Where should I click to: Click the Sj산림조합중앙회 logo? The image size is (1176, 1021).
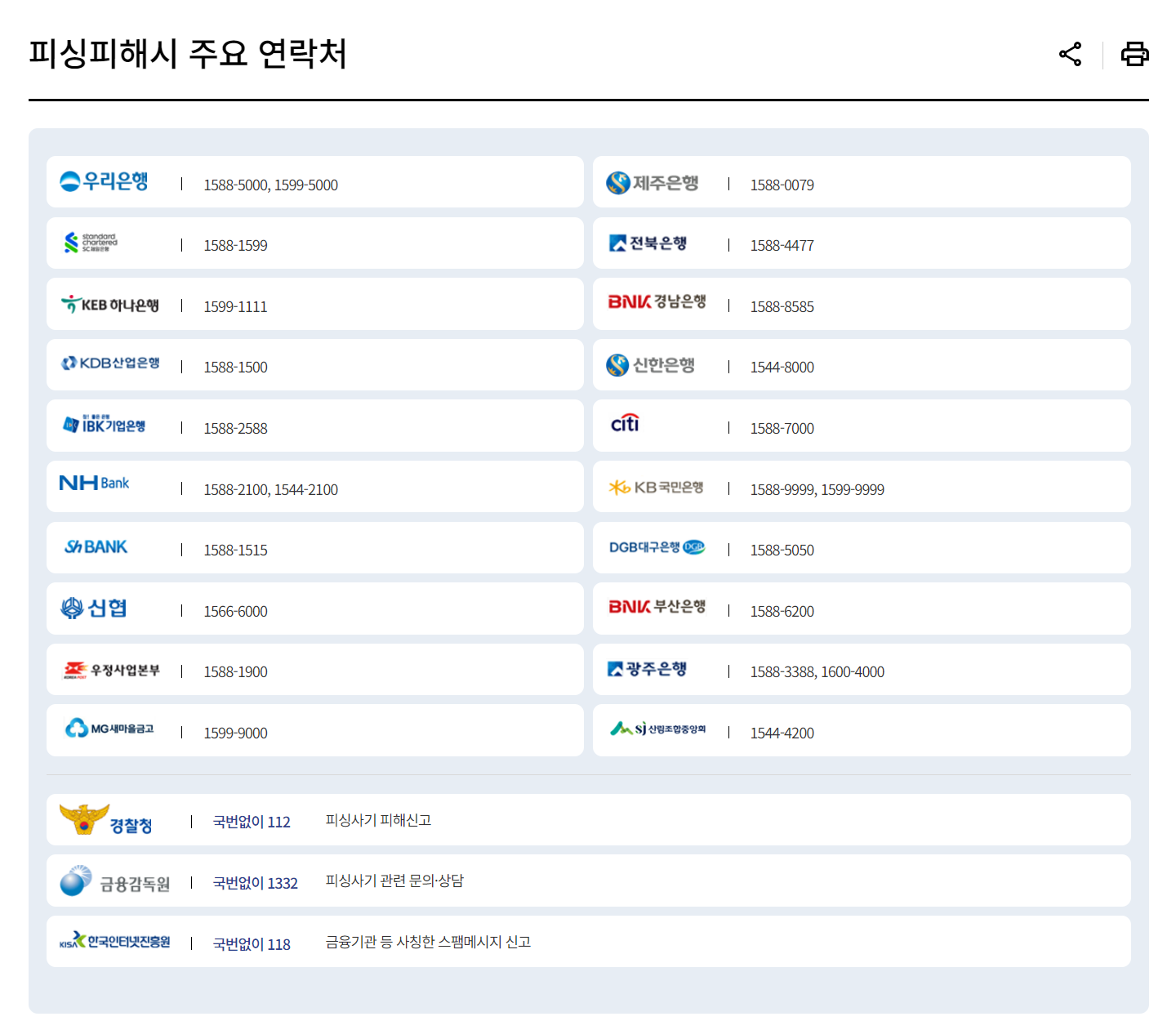coord(658,729)
